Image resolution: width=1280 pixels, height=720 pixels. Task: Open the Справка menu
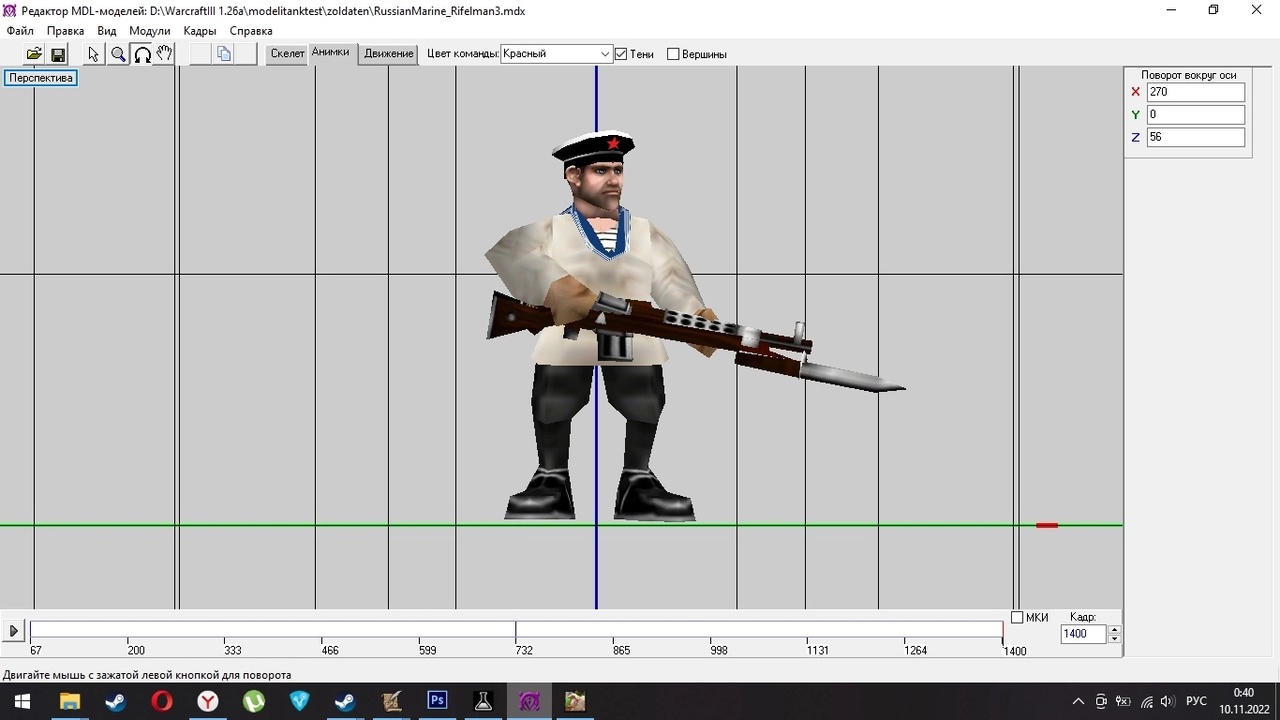251,31
